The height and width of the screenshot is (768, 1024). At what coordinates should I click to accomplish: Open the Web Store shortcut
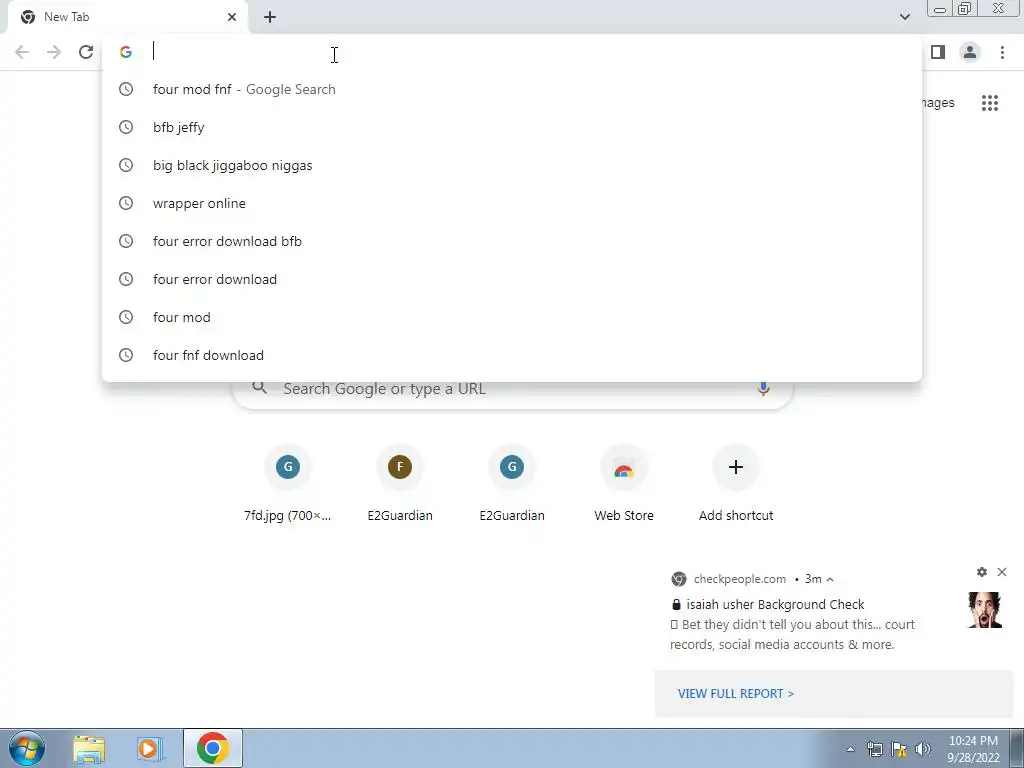[x=624, y=485]
